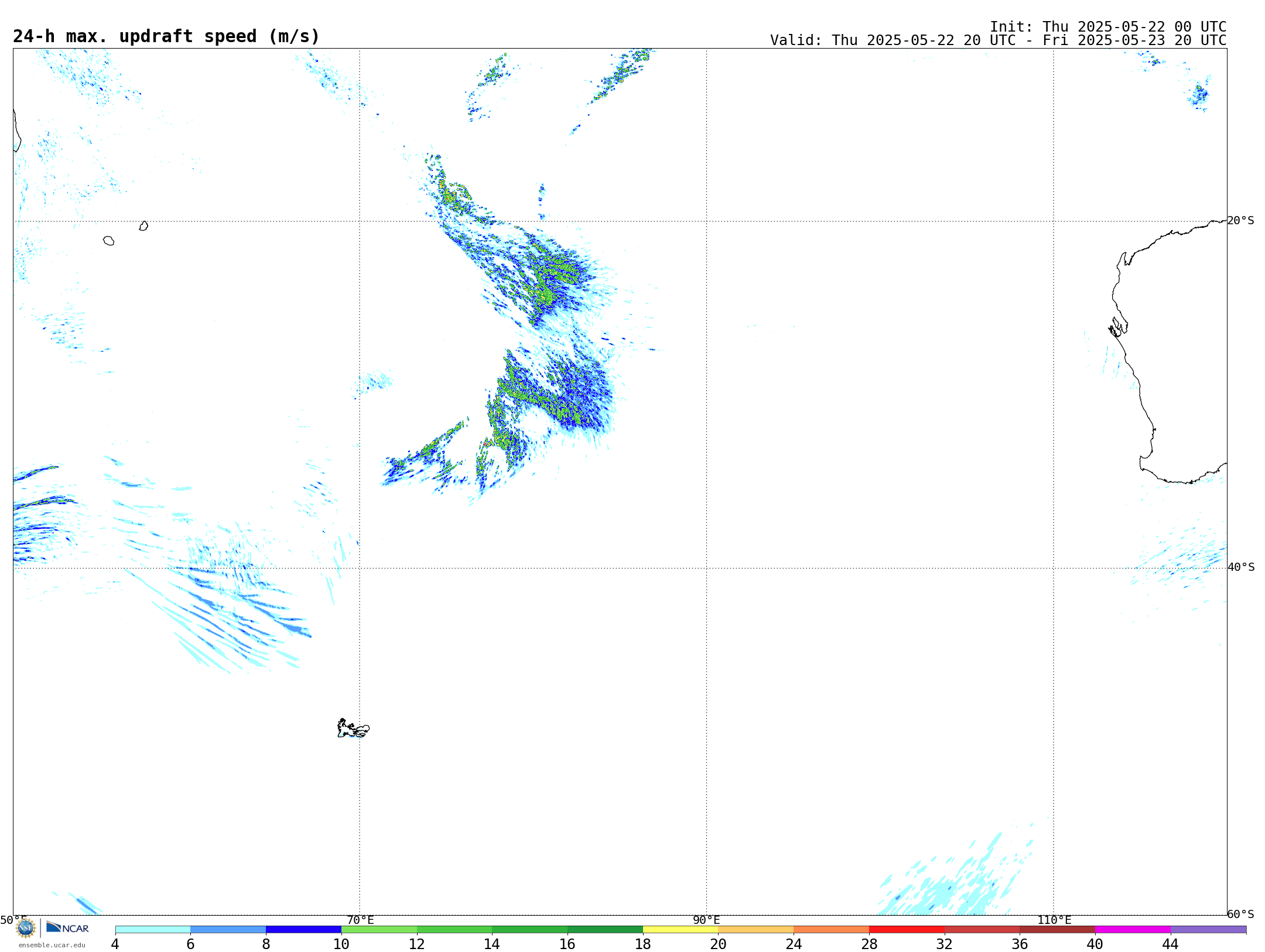The image size is (1265, 952).
Task: Click the NSF logo icon
Action: point(26,928)
